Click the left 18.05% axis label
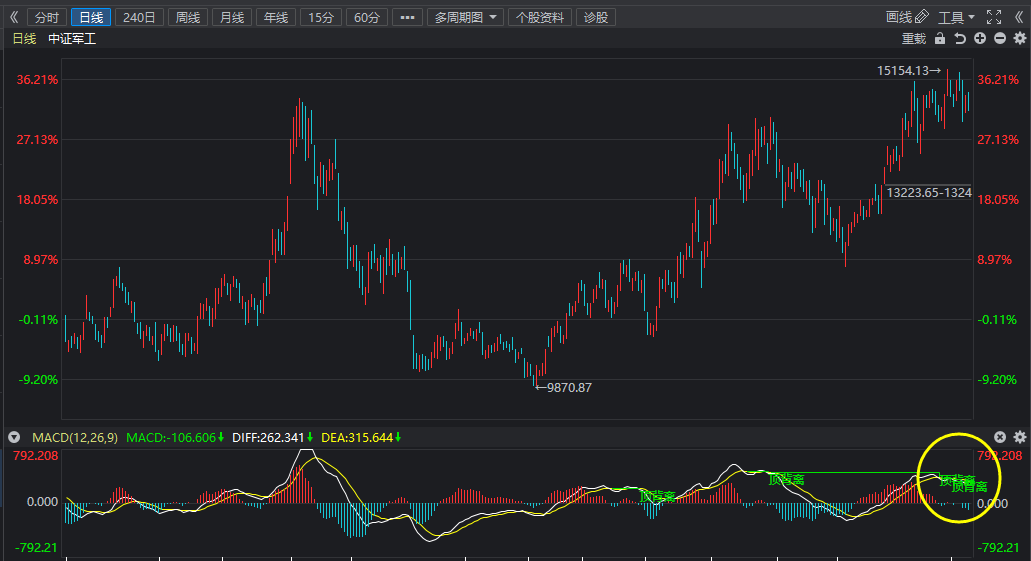This screenshot has height=561, width=1031. pyautogui.click(x=37, y=200)
